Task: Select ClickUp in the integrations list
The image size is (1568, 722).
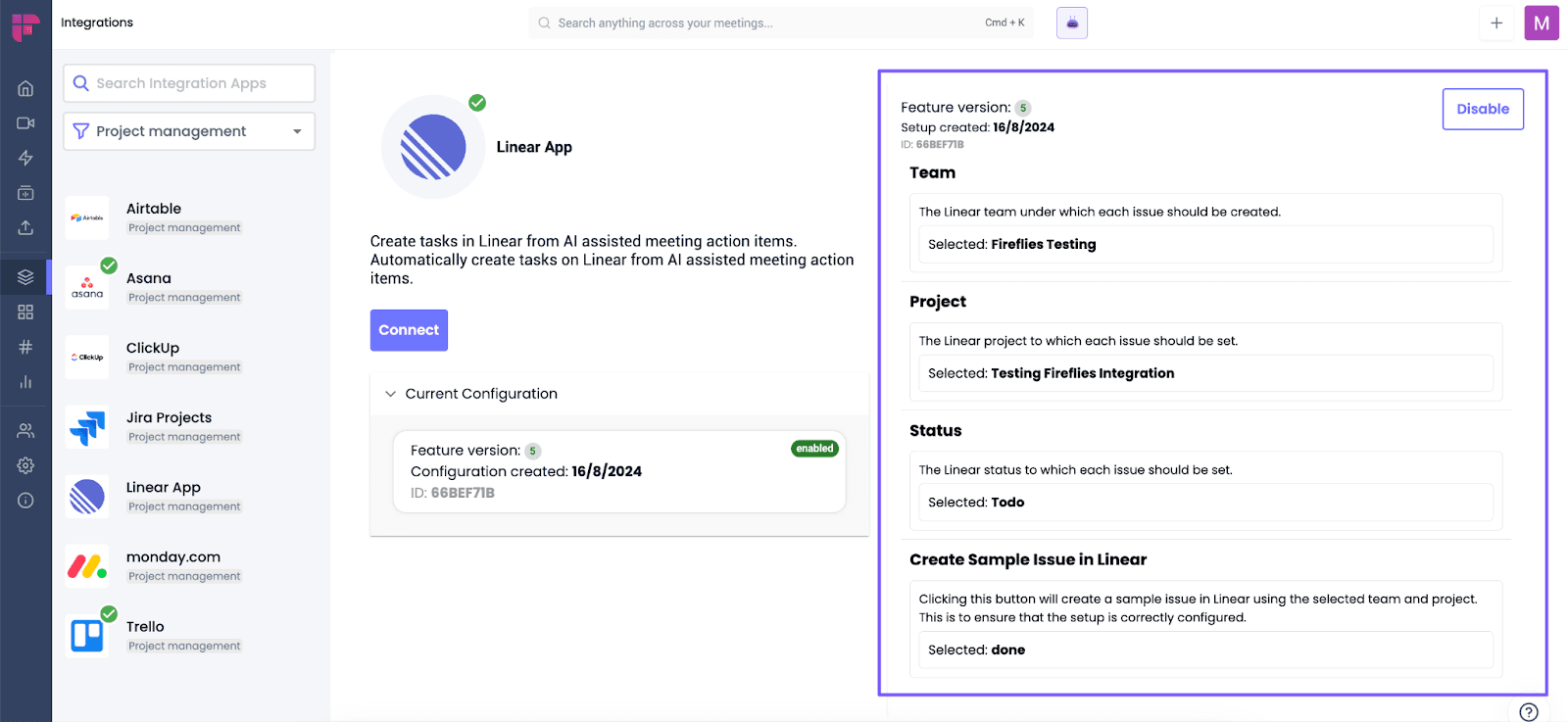Action: click(189, 357)
